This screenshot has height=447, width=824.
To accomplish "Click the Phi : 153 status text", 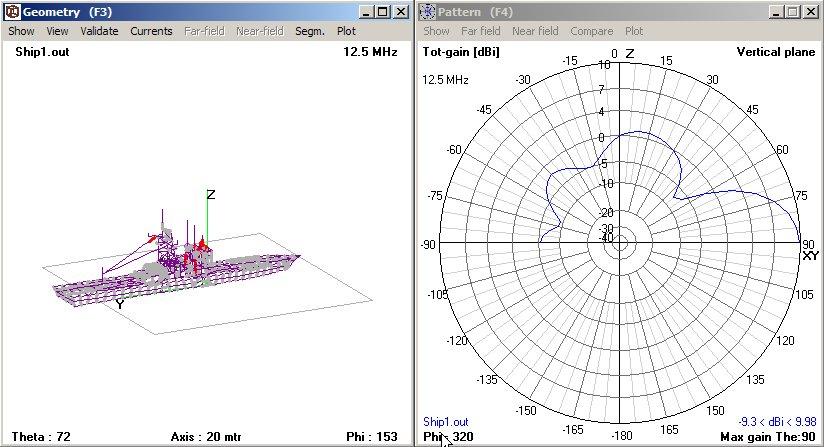I will click(x=372, y=436).
